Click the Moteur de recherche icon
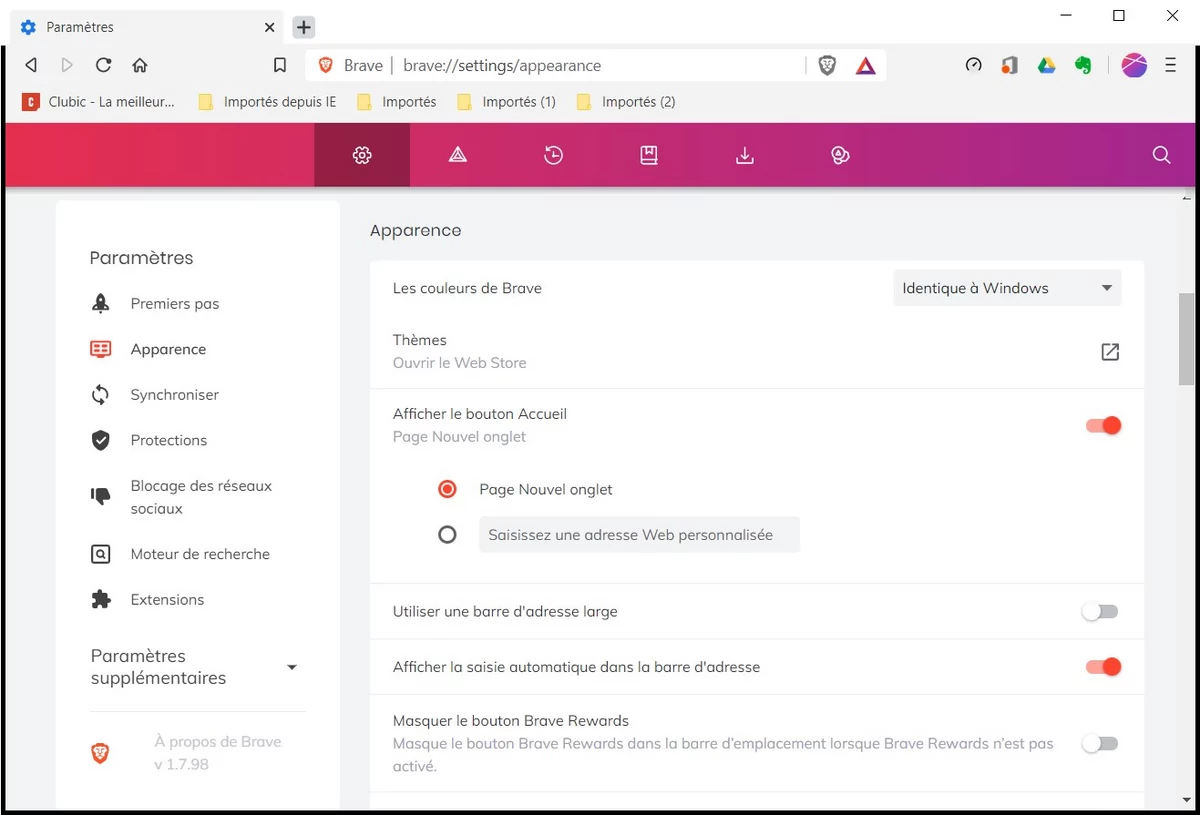The width and height of the screenshot is (1200, 815). pos(101,554)
